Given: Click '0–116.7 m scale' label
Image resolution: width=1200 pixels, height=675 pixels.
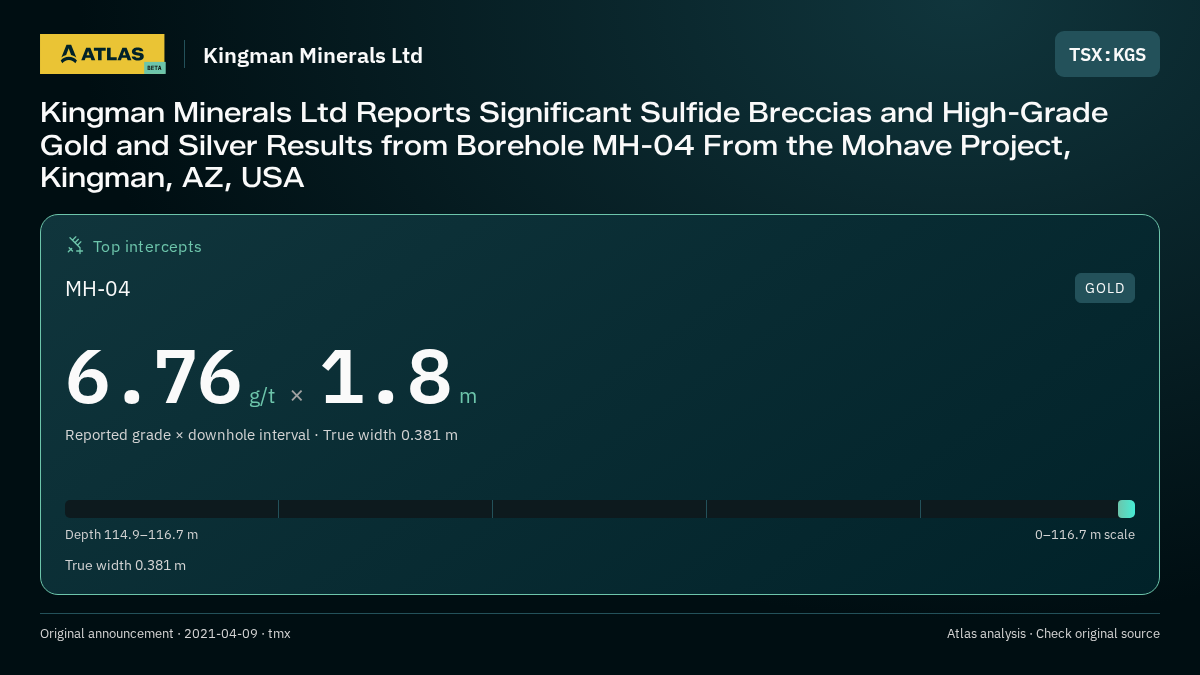Looking at the screenshot, I should pos(1085,535).
